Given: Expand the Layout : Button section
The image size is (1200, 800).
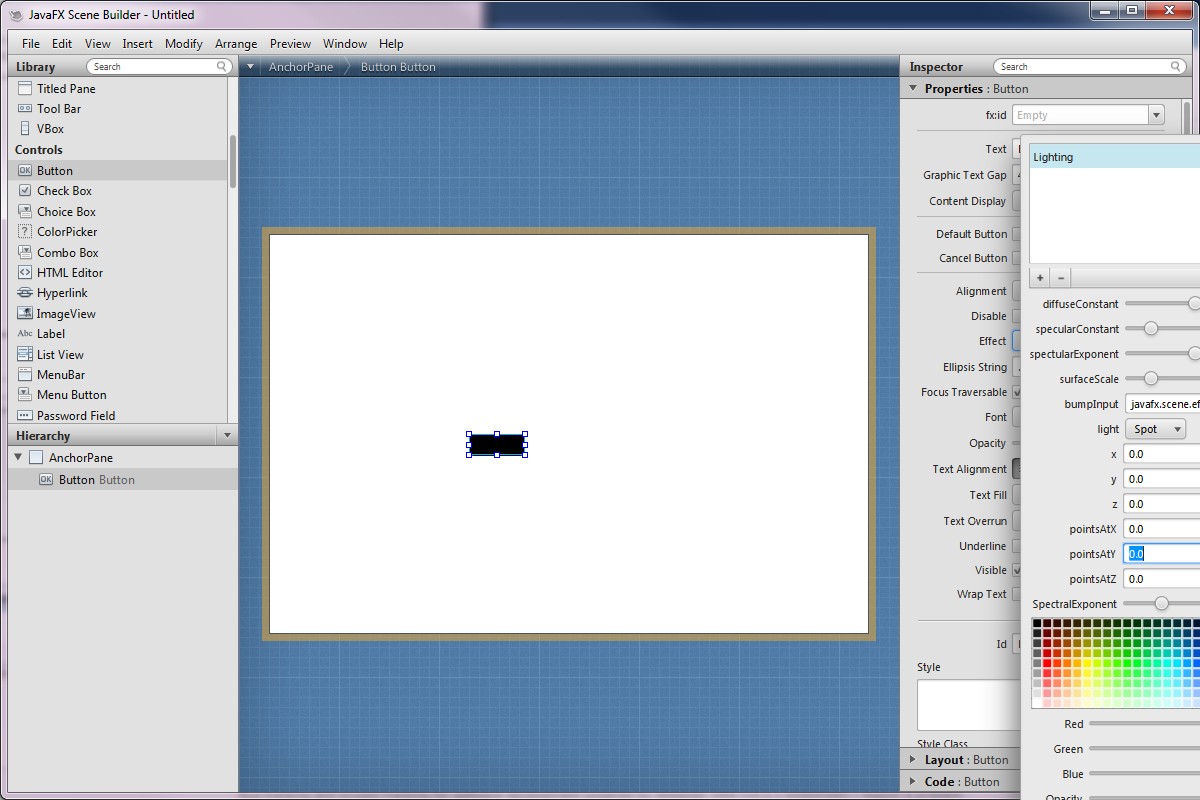Looking at the screenshot, I should [x=913, y=760].
